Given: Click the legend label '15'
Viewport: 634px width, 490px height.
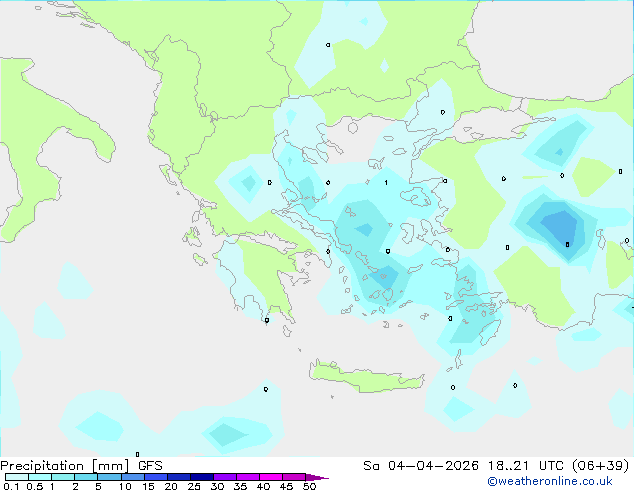Looking at the screenshot, I should coord(148,486).
